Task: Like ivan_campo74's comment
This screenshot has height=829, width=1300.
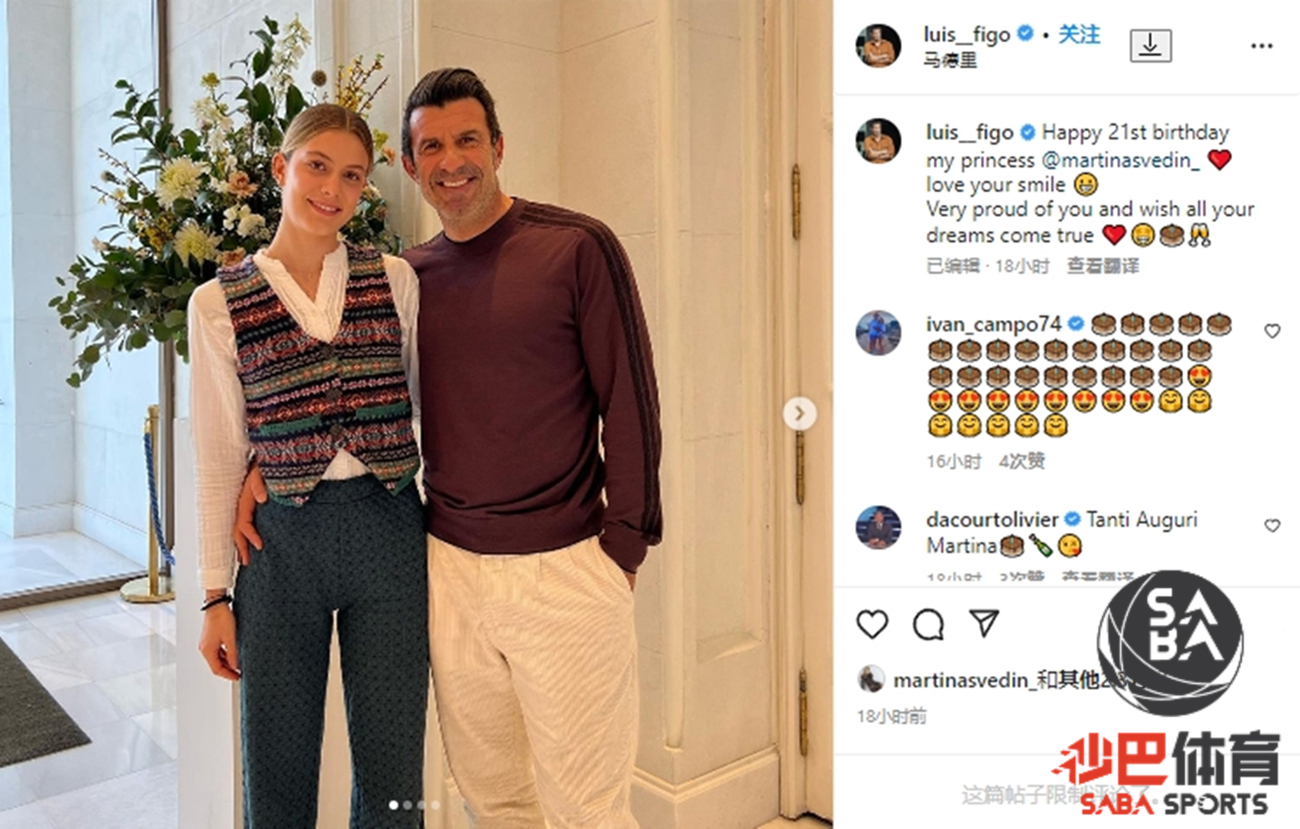Action: 1272,331
